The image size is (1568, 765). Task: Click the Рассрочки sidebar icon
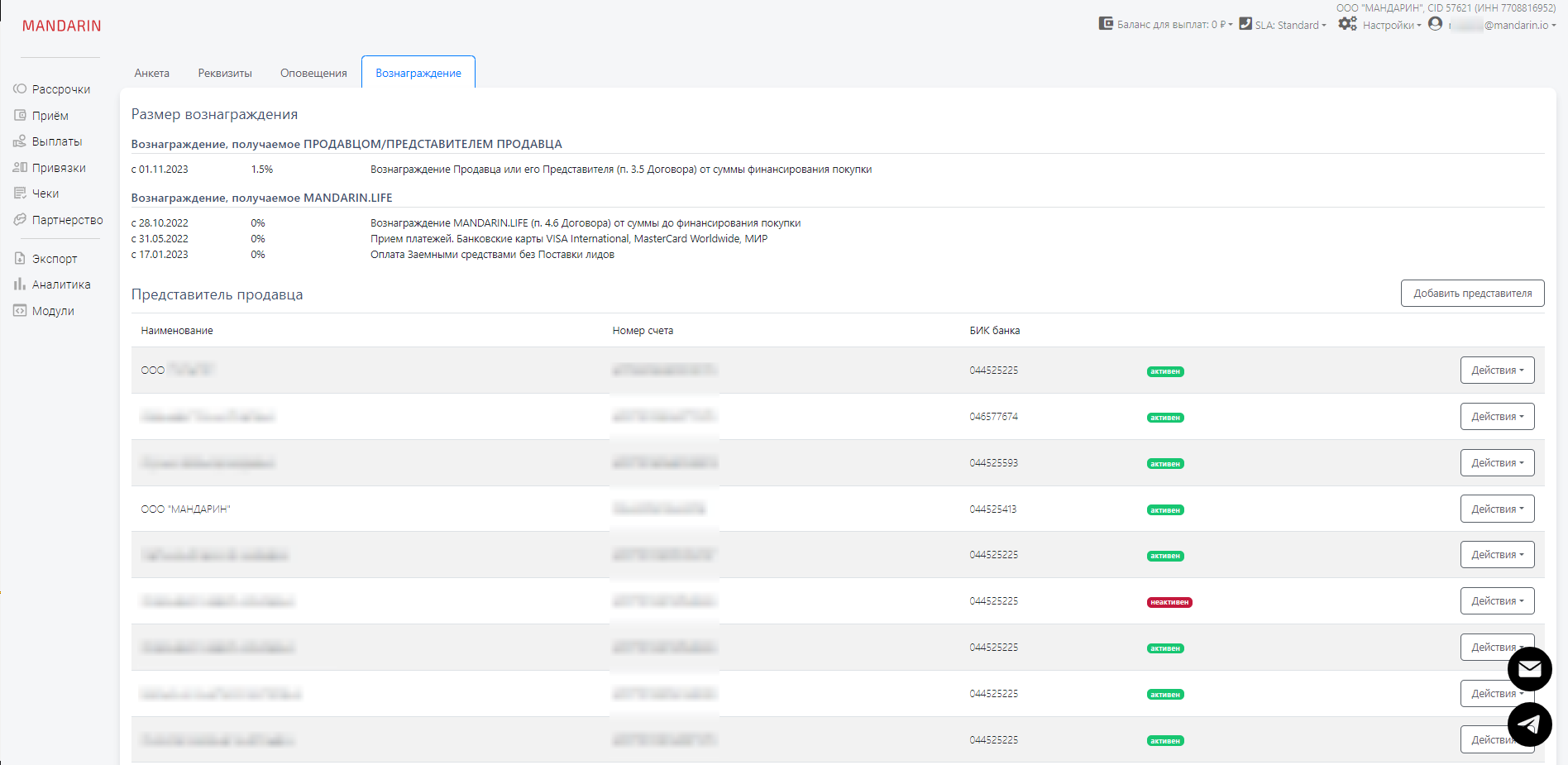pyautogui.click(x=20, y=89)
